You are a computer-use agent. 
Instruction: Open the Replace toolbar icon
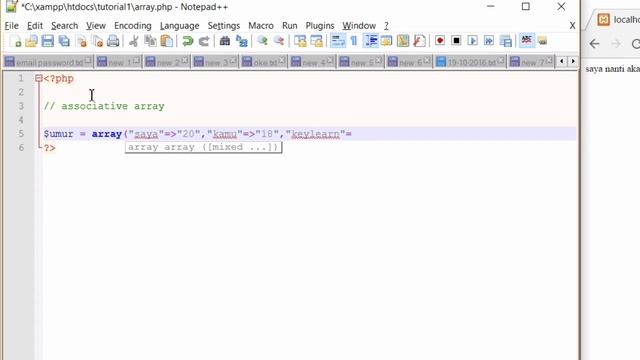pyautogui.click(x=242, y=41)
